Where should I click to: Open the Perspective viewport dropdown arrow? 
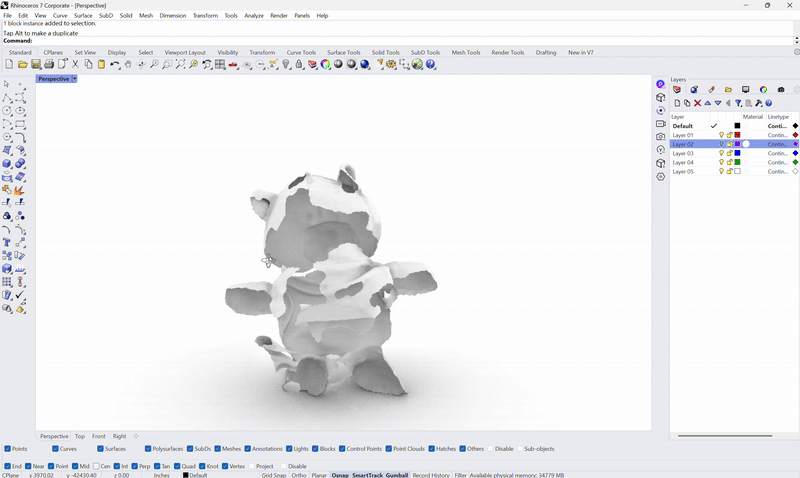click(74, 79)
